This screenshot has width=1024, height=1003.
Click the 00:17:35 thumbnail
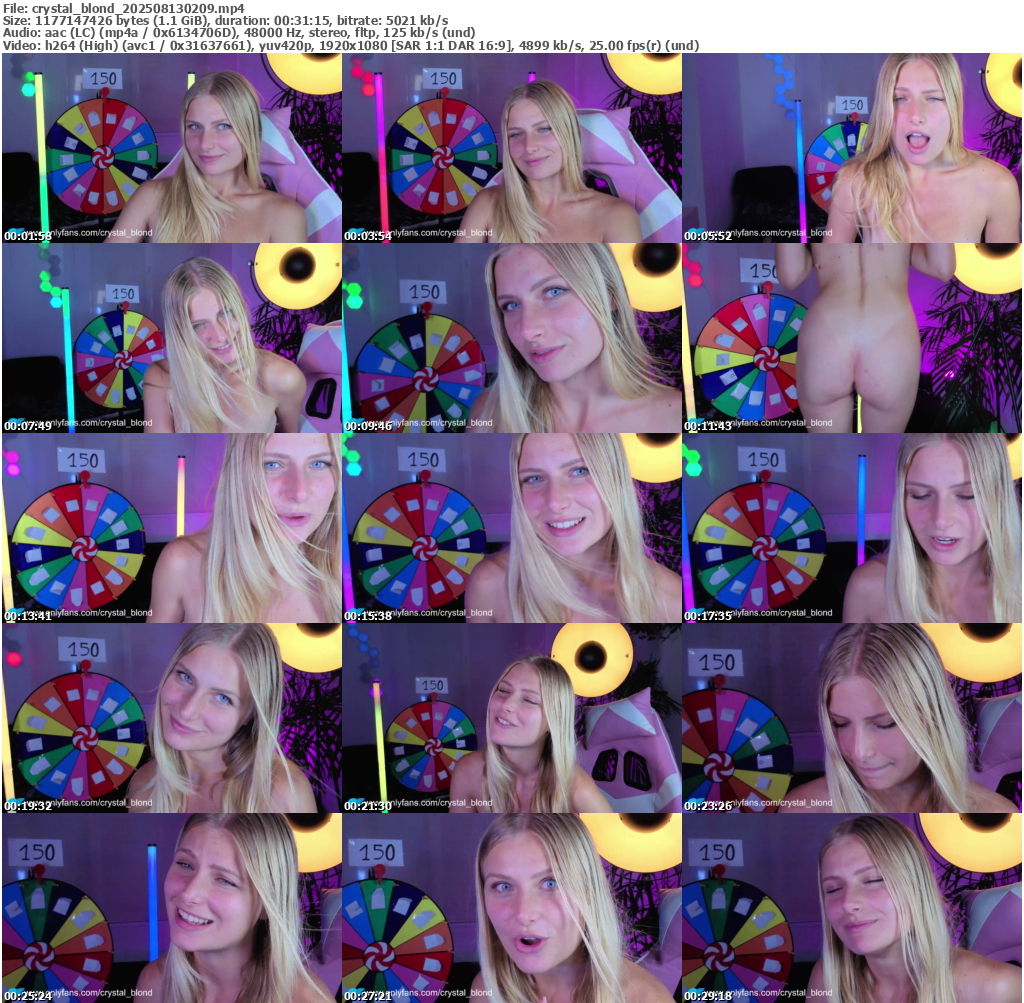point(852,528)
